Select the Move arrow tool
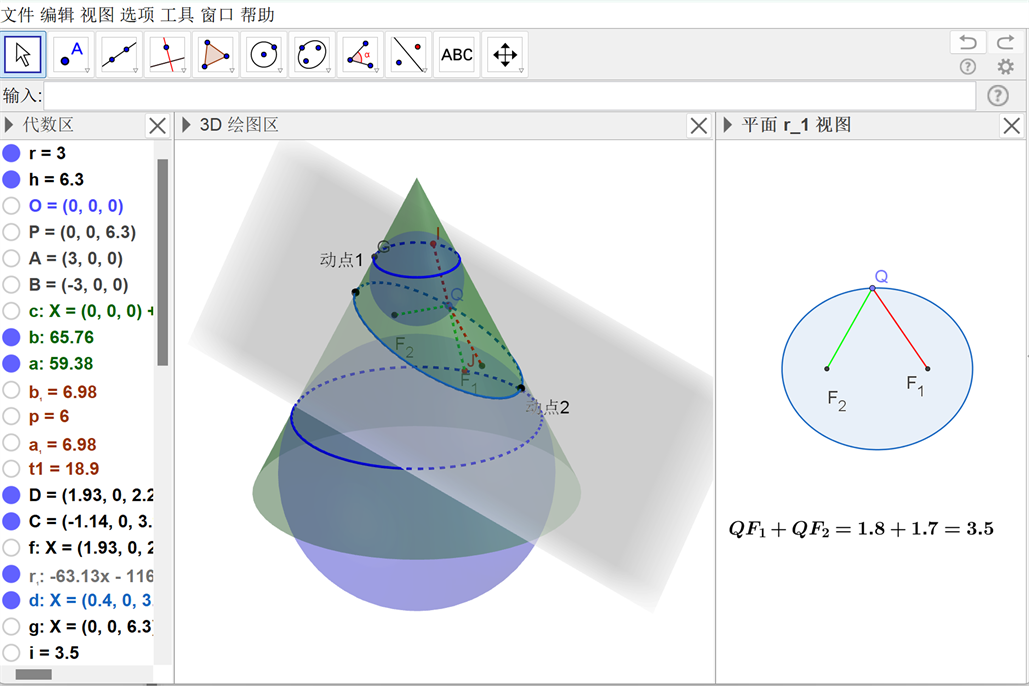1029x686 pixels. pos(24,55)
